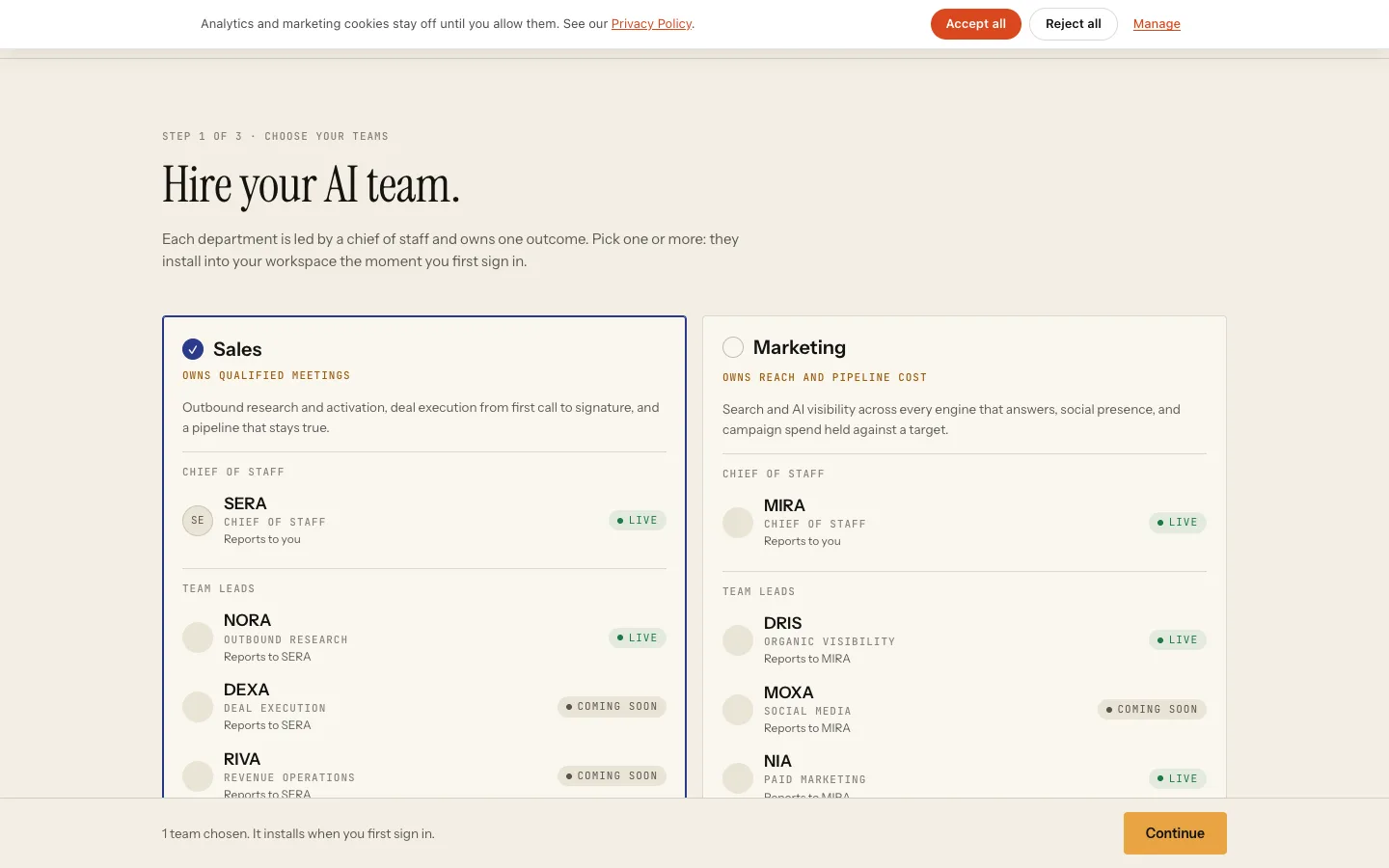
Task: Click the avatar circle next to MIRA
Action: coord(738,523)
